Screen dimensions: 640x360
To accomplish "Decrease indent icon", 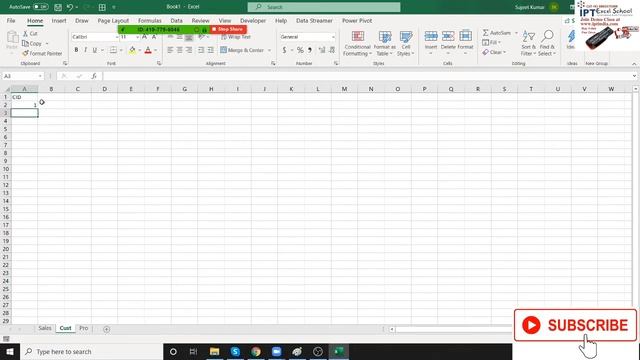I will [x=201, y=50].
